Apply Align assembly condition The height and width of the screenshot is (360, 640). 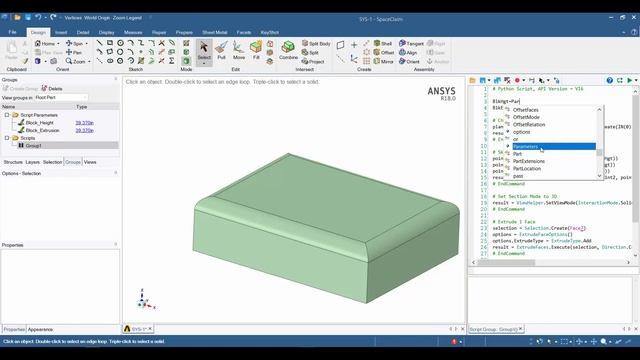click(408, 52)
